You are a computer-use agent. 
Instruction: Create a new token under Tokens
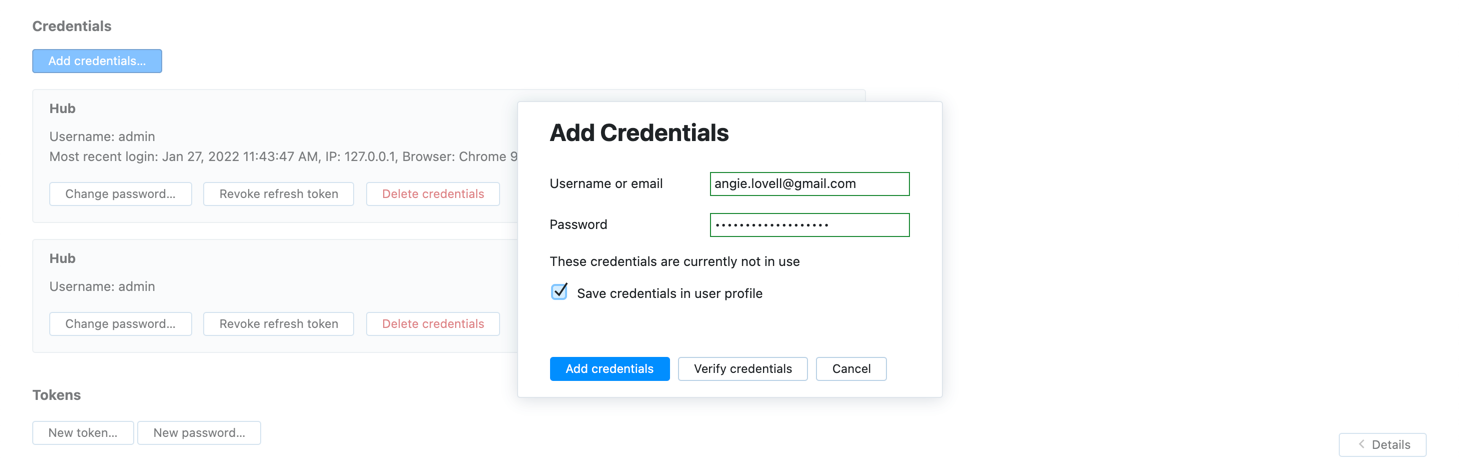point(83,433)
